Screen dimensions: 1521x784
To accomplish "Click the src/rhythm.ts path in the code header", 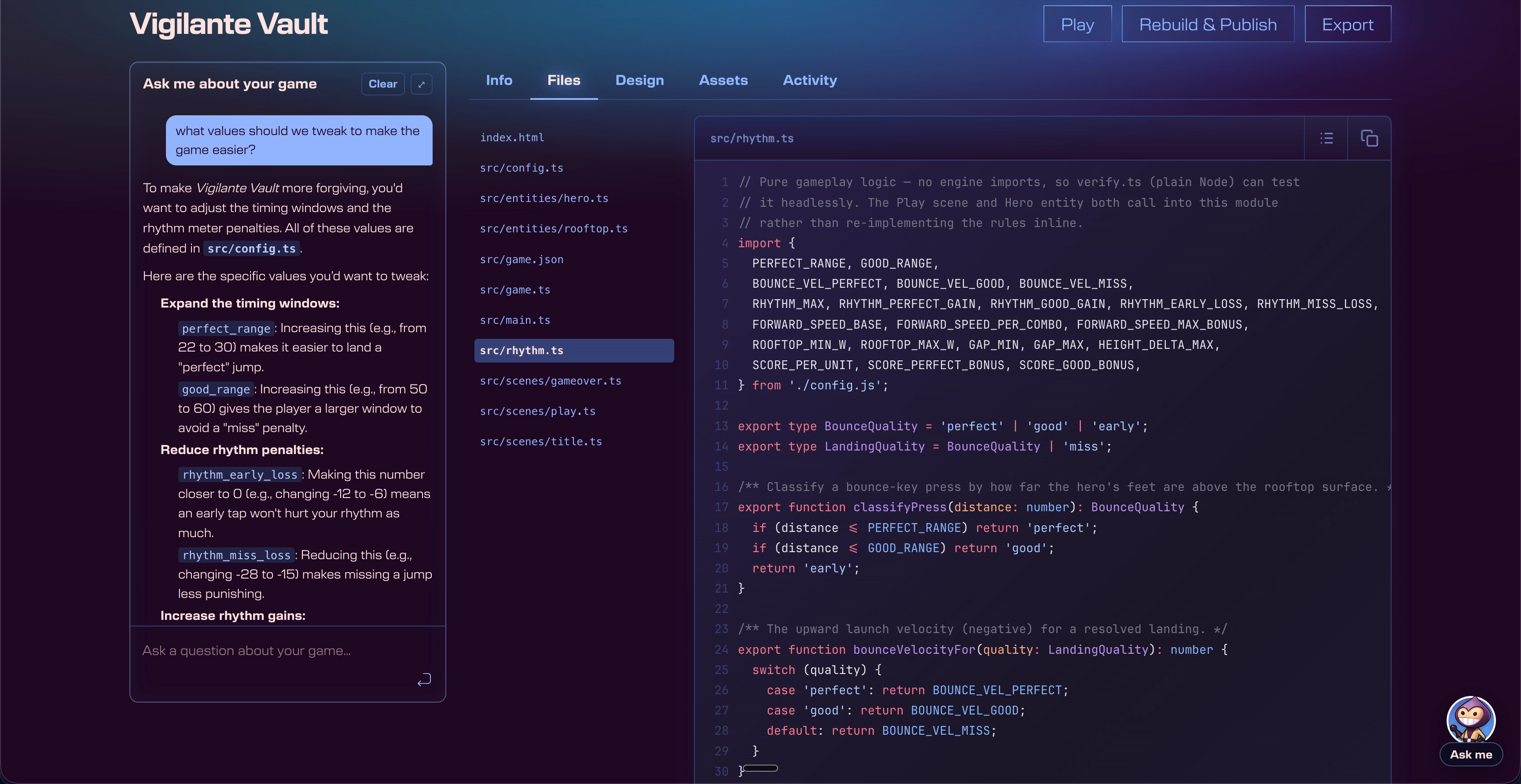I will pyautogui.click(x=752, y=139).
